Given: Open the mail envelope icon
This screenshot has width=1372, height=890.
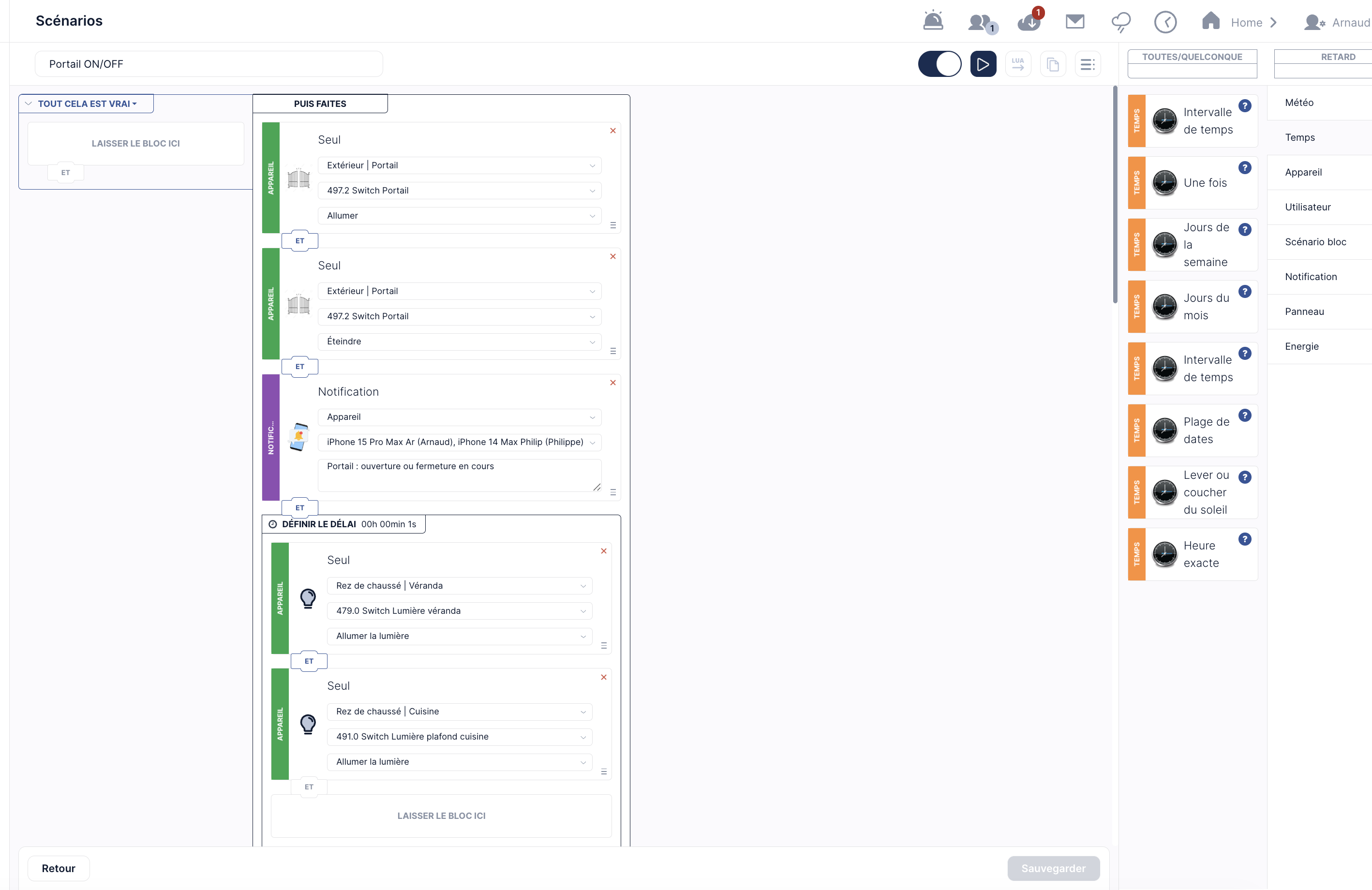Looking at the screenshot, I should [1074, 21].
